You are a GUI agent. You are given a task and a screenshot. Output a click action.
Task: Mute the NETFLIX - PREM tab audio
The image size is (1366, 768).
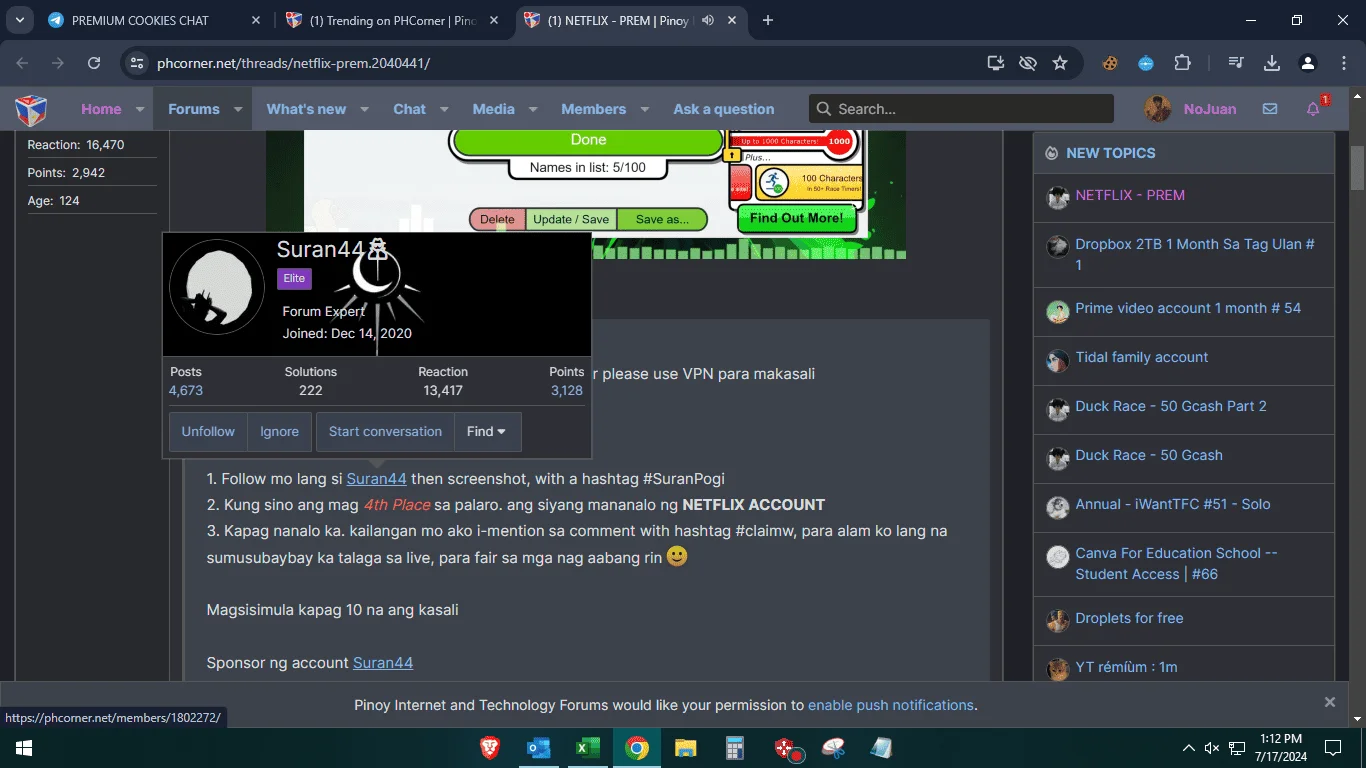[708, 20]
